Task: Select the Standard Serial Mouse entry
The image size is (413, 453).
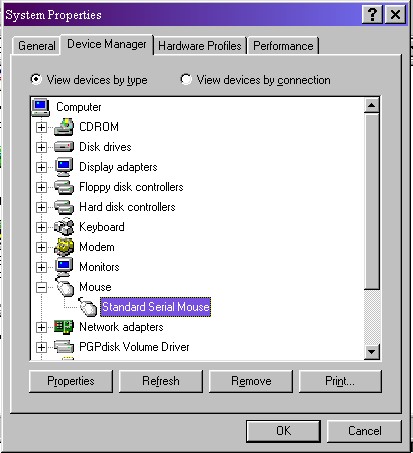Action: [156, 307]
